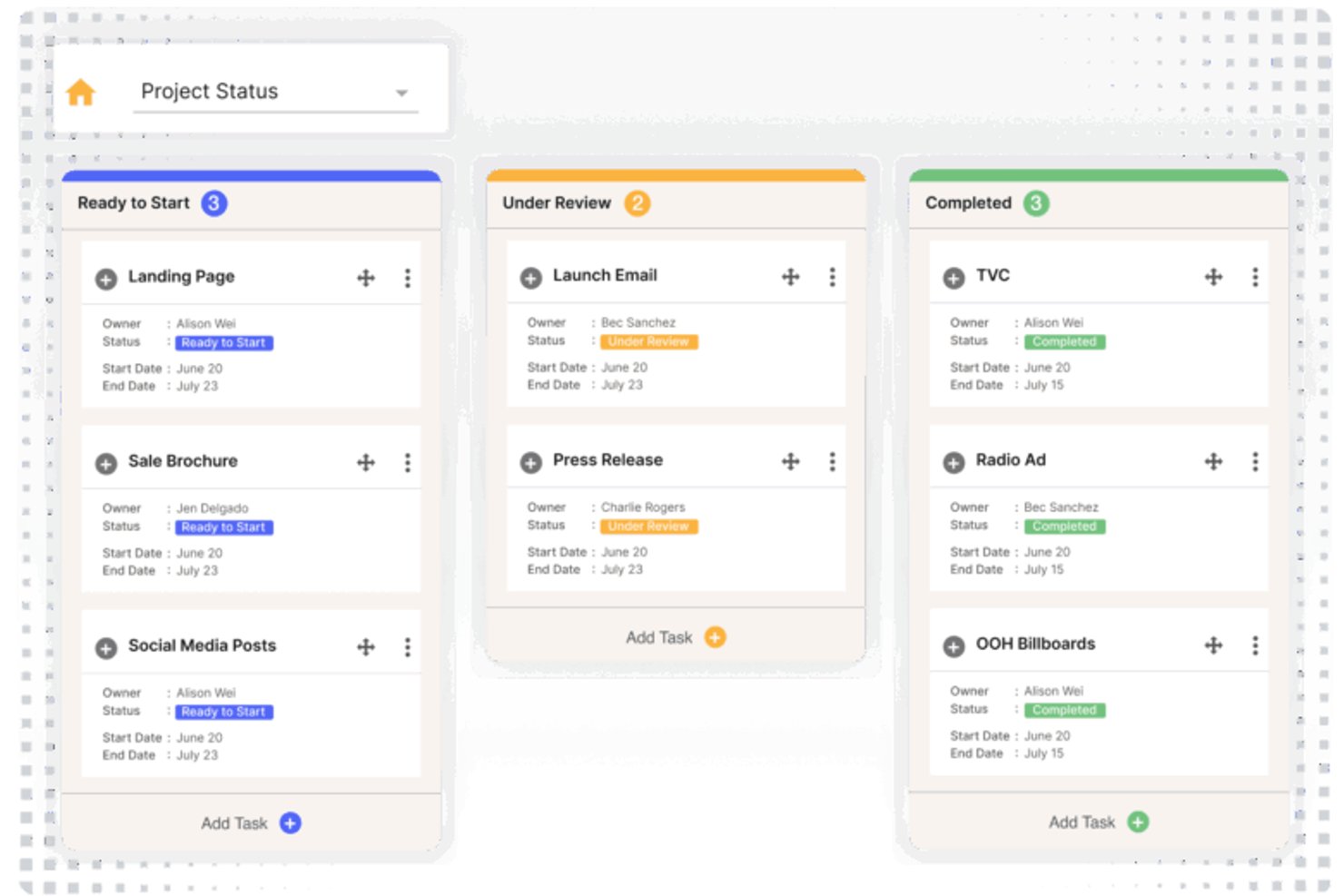The width and height of the screenshot is (1344, 896).
Task: Add a task to Under Review column
Action: coord(676,637)
